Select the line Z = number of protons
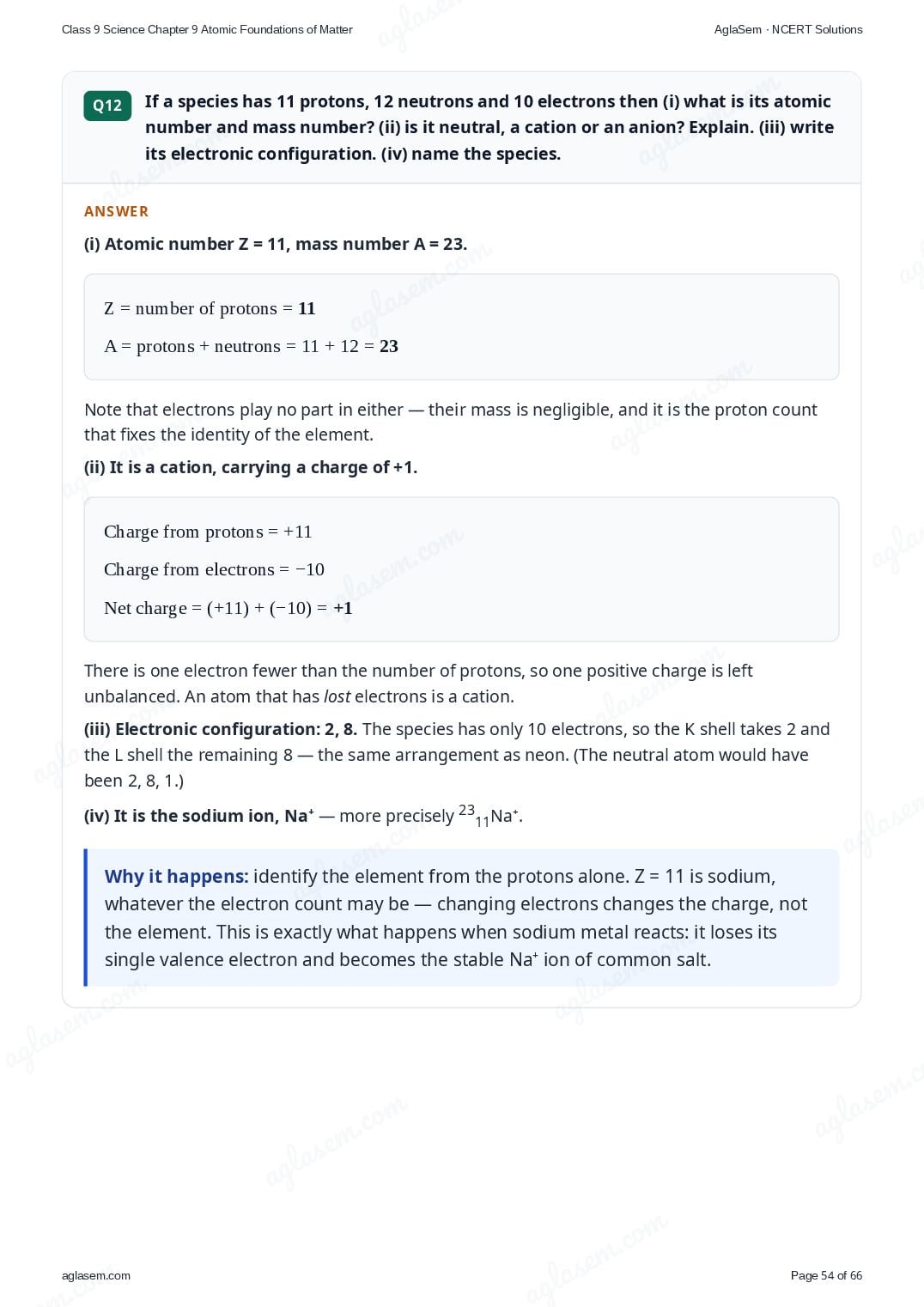 (210, 308)
